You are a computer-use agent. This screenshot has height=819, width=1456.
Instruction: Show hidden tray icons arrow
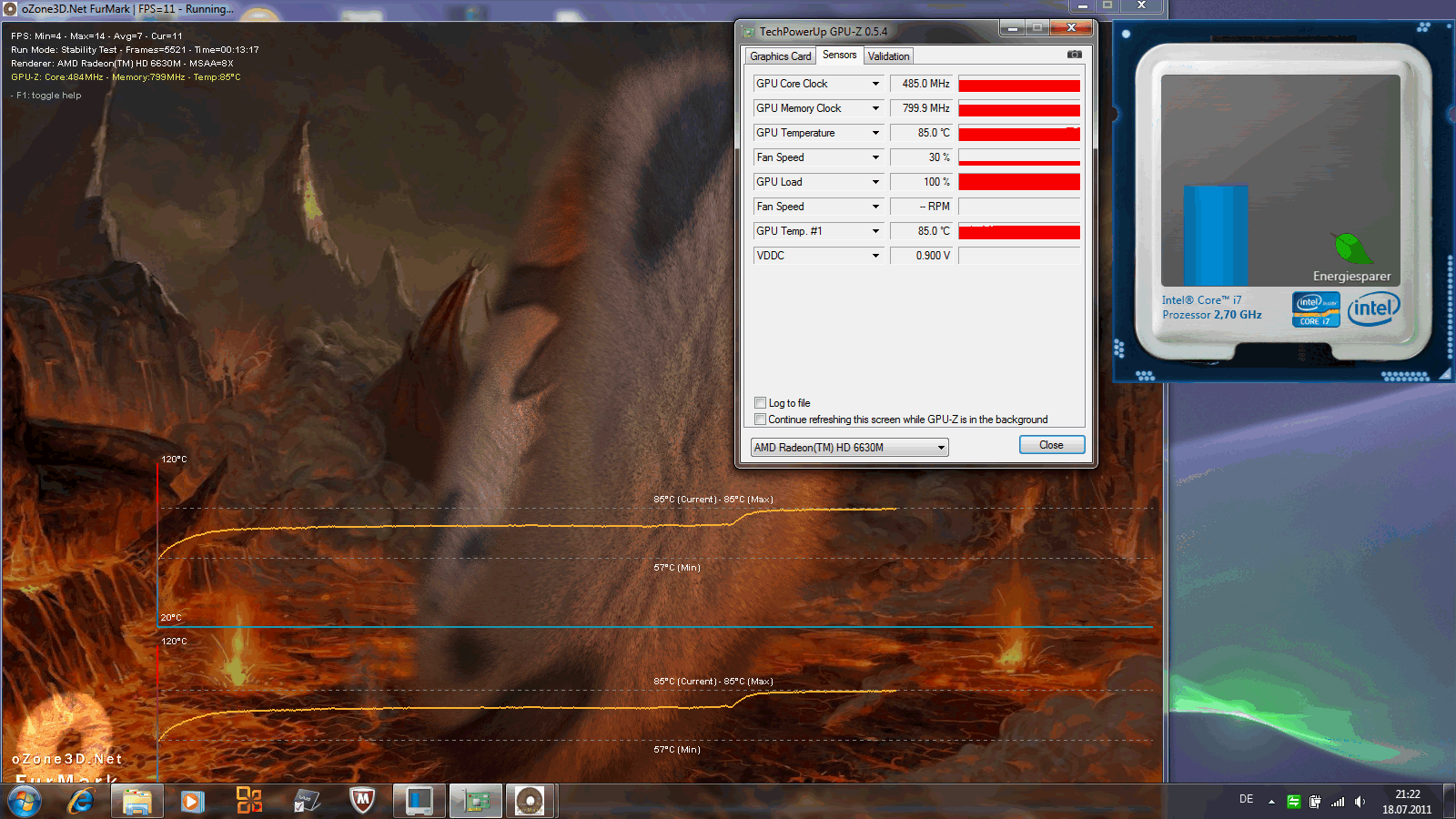pyautogui.click(x=1271, y=802)
